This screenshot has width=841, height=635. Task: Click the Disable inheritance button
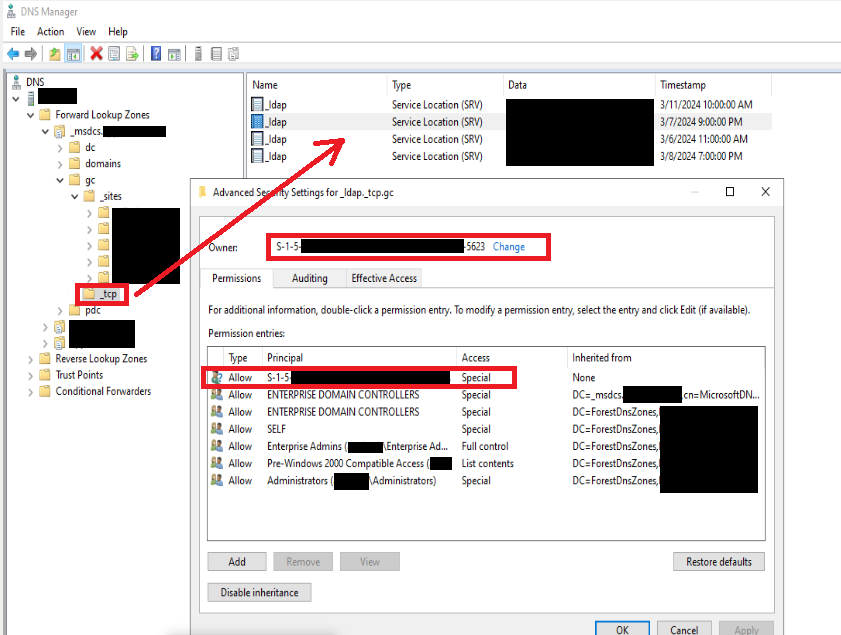click(260, 593)
